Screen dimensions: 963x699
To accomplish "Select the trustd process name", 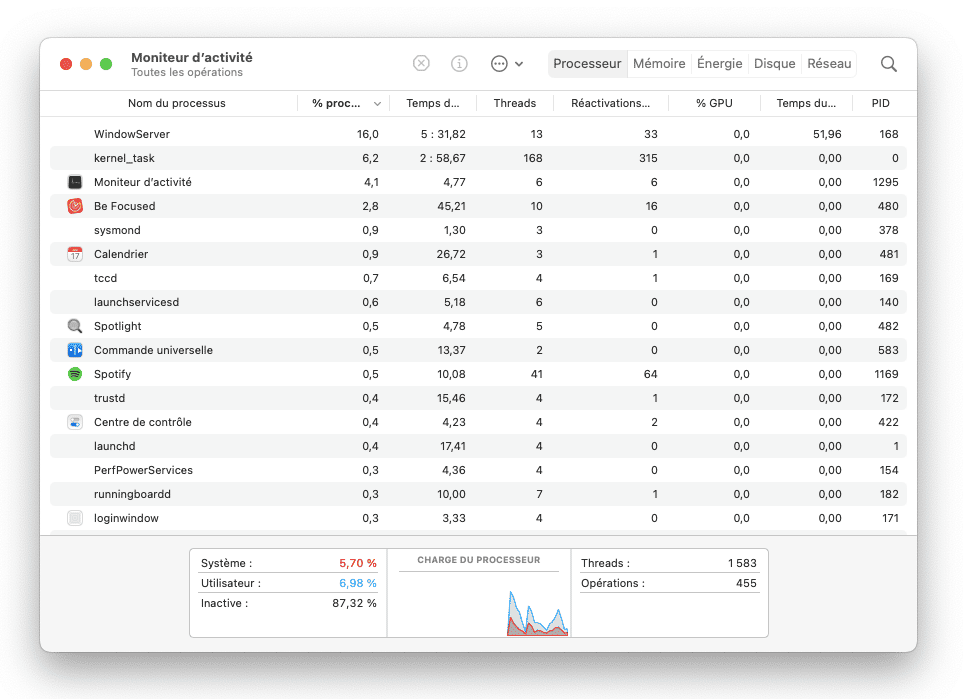I will coord(109,398).
